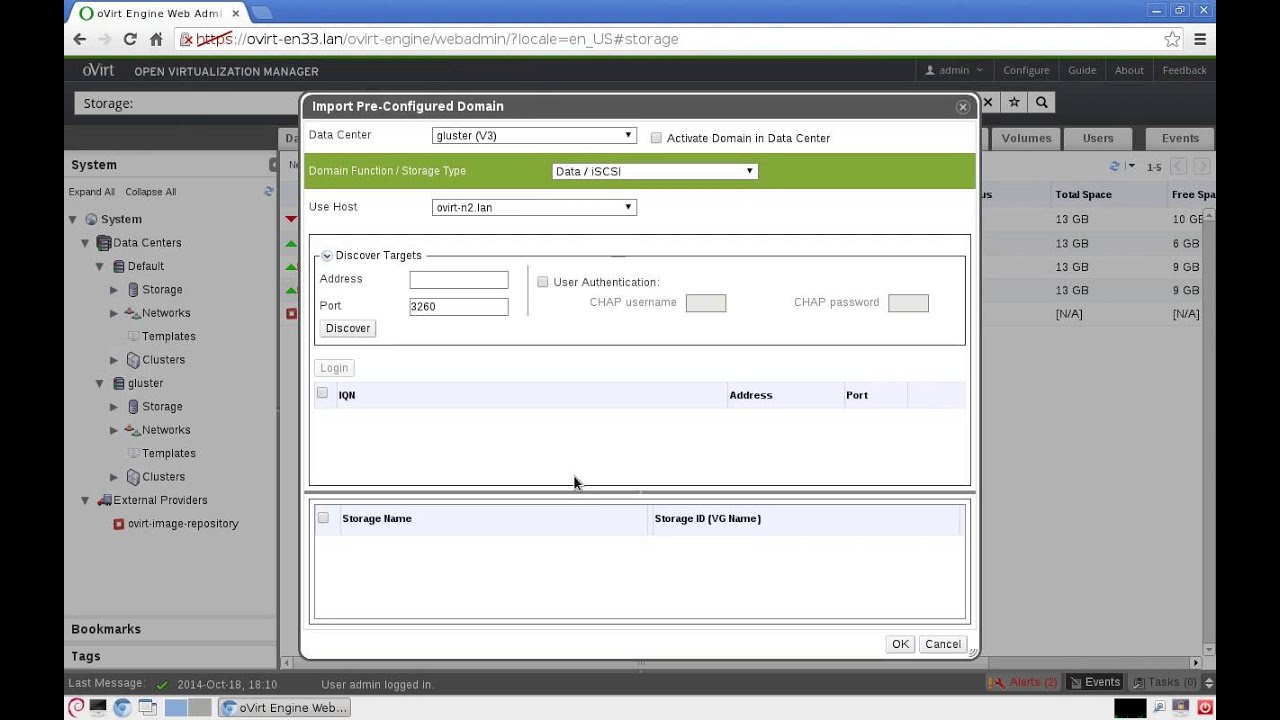This screenshot has width=1280, height=720.
Task: Expand Clusters under gluster data center
Action: click(114, 477)
